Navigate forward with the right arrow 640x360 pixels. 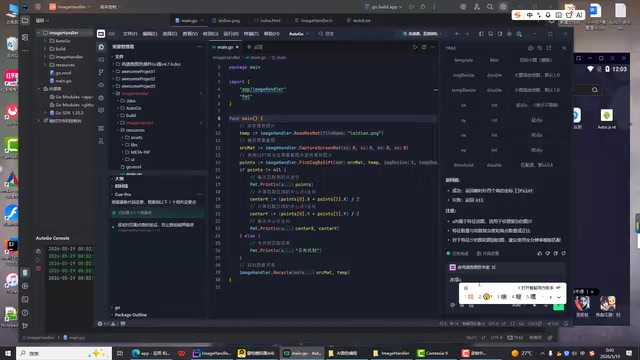[x=467, y=34]
